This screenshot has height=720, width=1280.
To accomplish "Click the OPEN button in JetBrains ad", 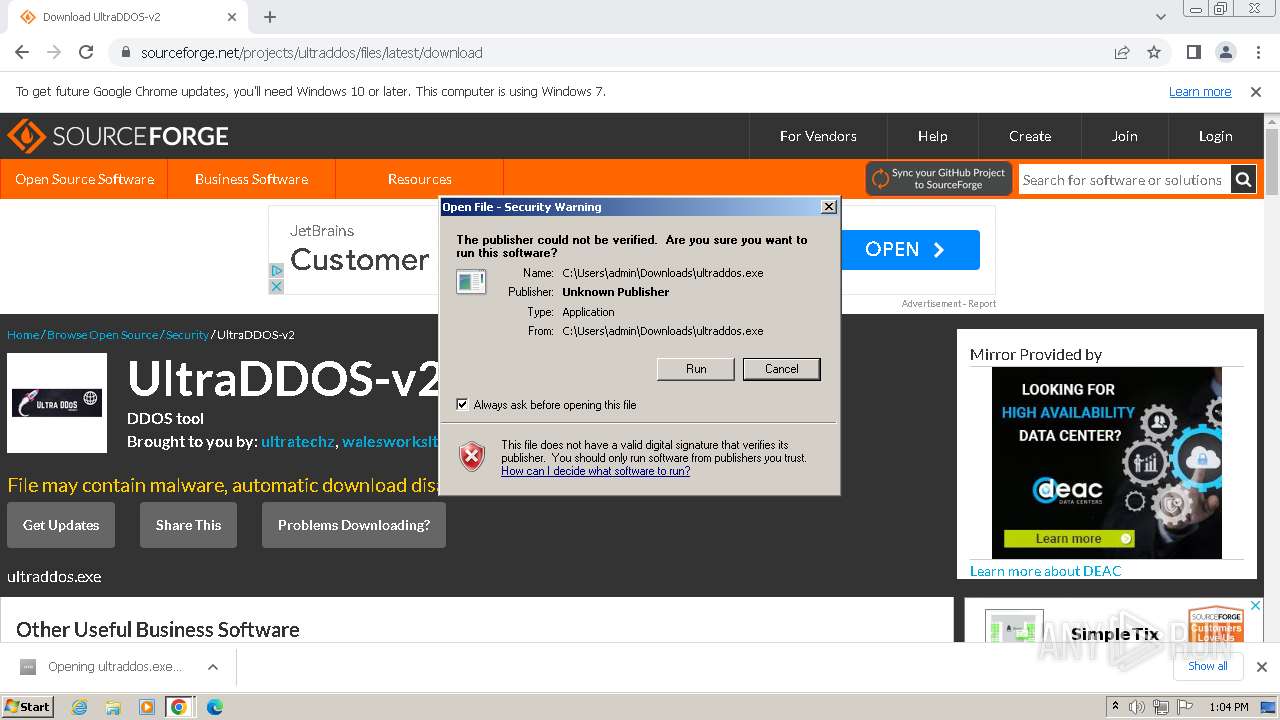I will pos(910,250).
